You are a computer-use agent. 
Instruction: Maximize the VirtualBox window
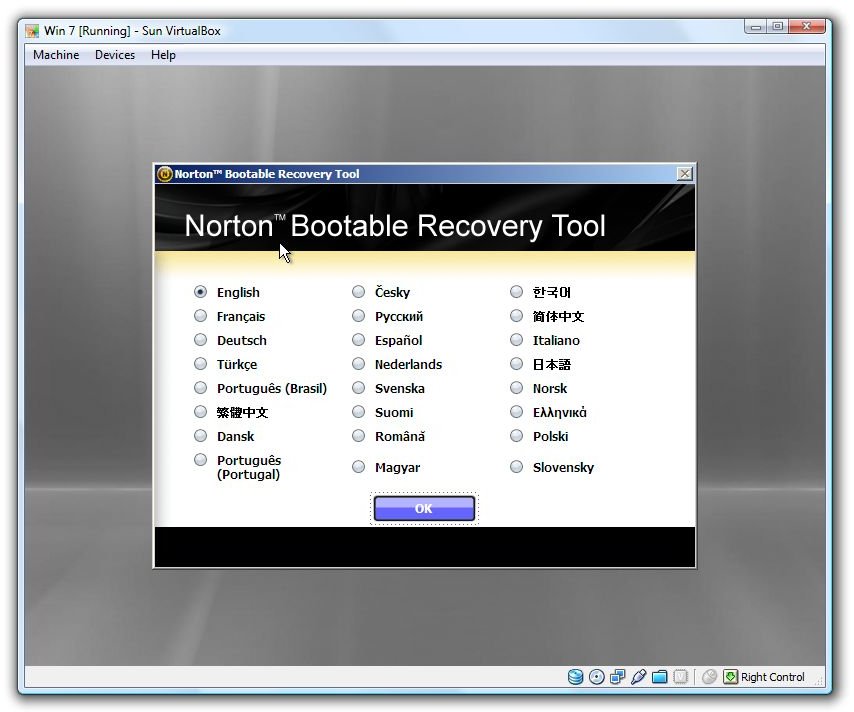point(778,27)
